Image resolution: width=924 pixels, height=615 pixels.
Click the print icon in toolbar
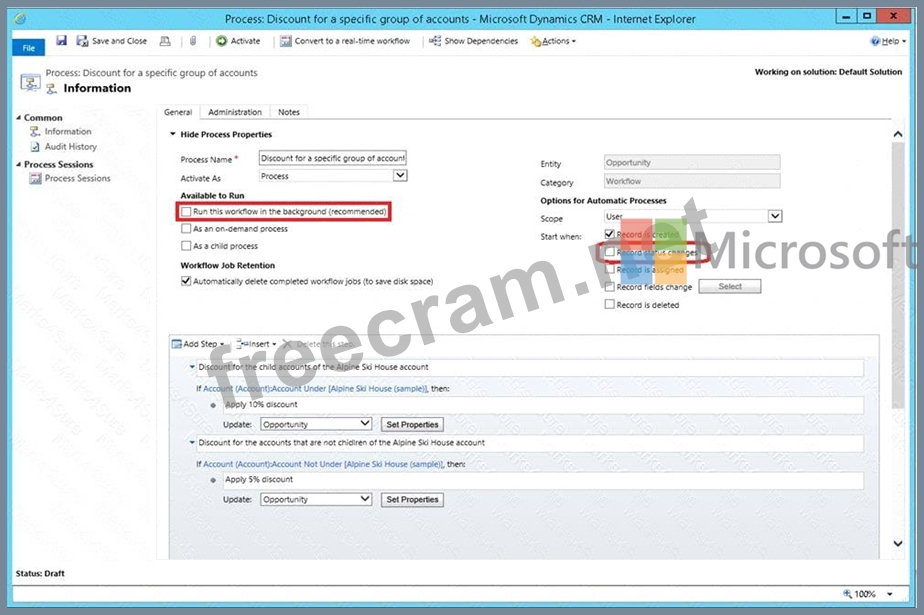click(165, 41)
